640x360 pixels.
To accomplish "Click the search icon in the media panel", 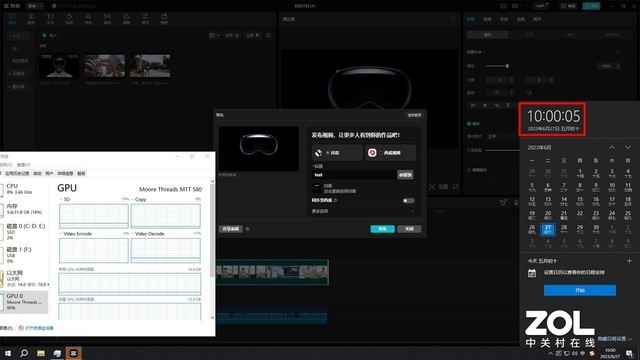I will pyautogui.click(x=268, y=36).
